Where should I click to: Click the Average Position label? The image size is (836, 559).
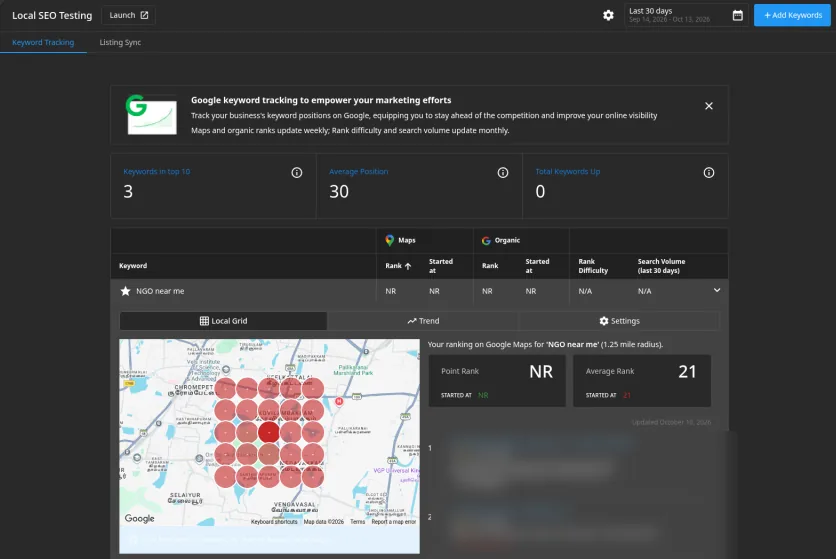click(x=358, y=172)
